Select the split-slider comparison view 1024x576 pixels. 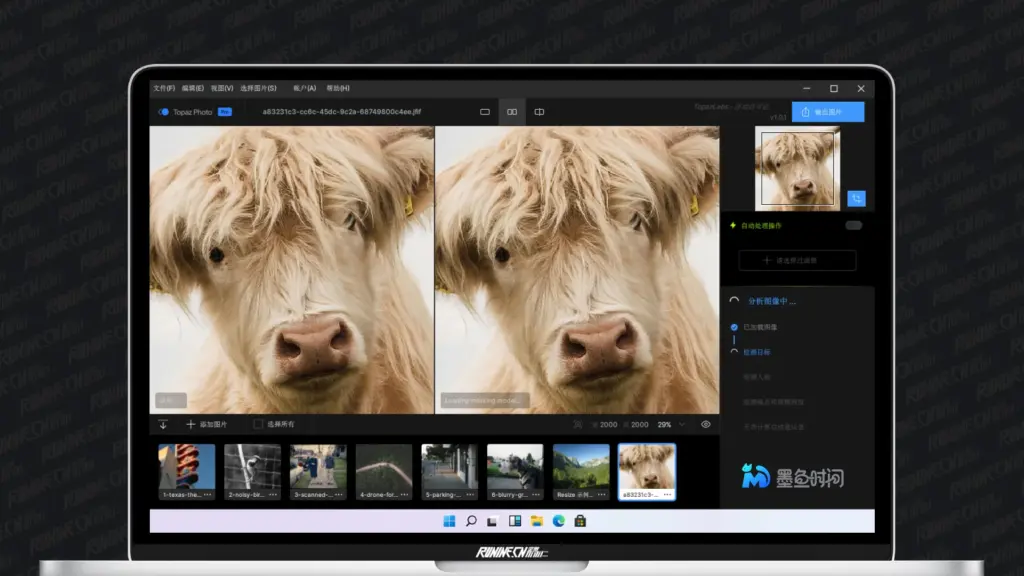click(x=539, y=112)
